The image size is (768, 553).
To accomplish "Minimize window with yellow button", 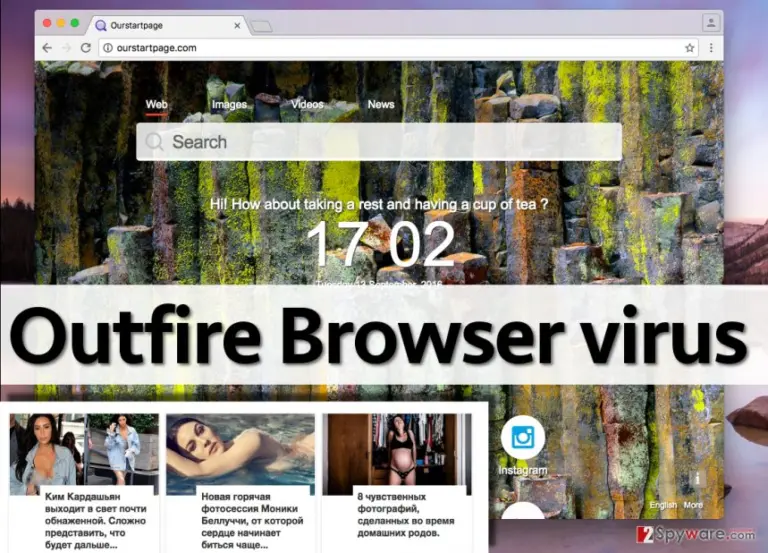I will [x=61, y=23].
